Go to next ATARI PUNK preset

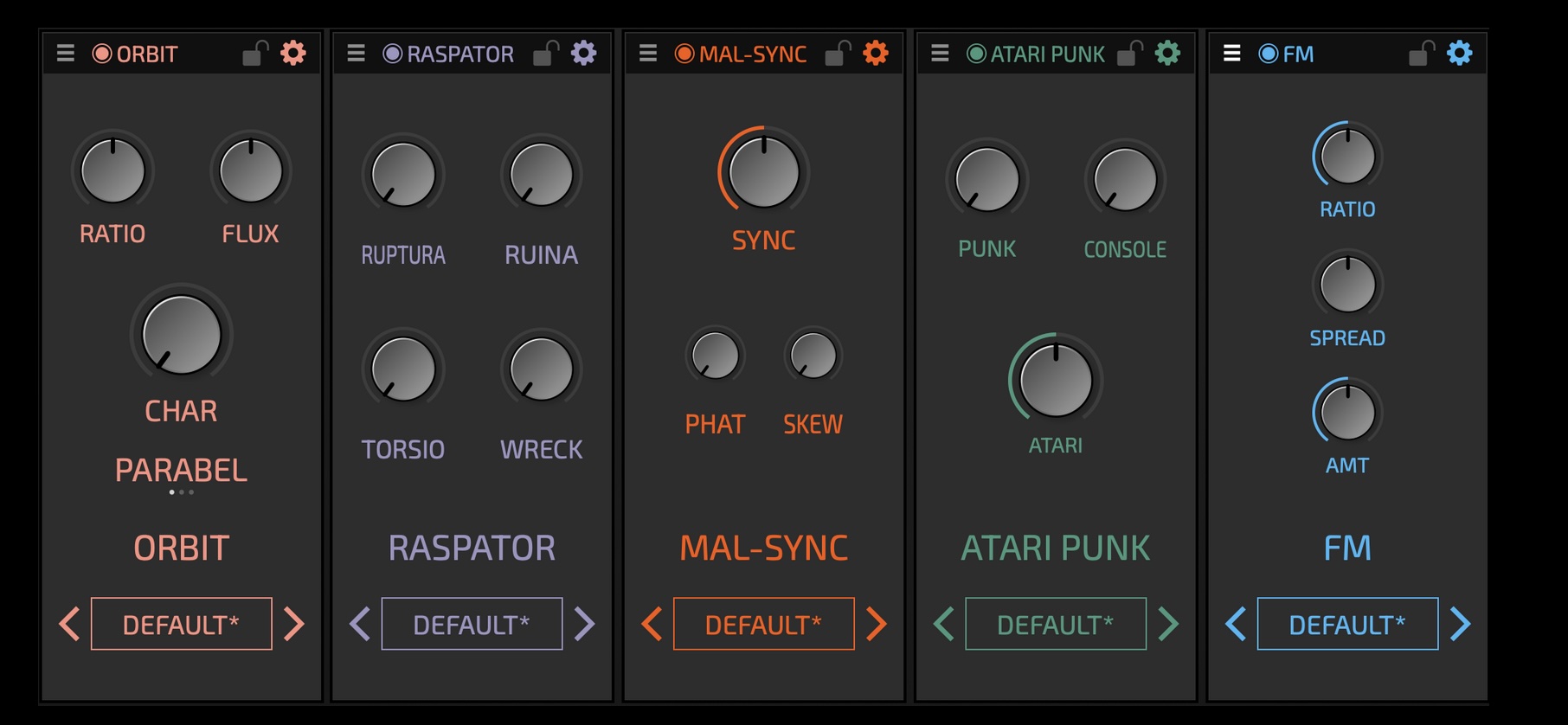1169,624
